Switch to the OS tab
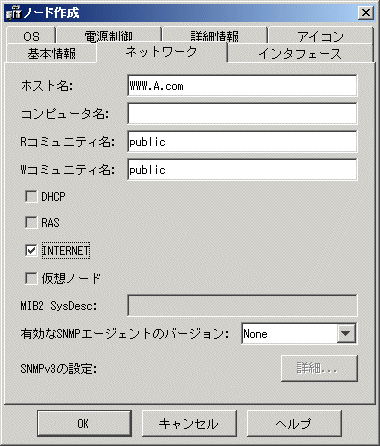This screenshot has height=446, width=380. 31,35
